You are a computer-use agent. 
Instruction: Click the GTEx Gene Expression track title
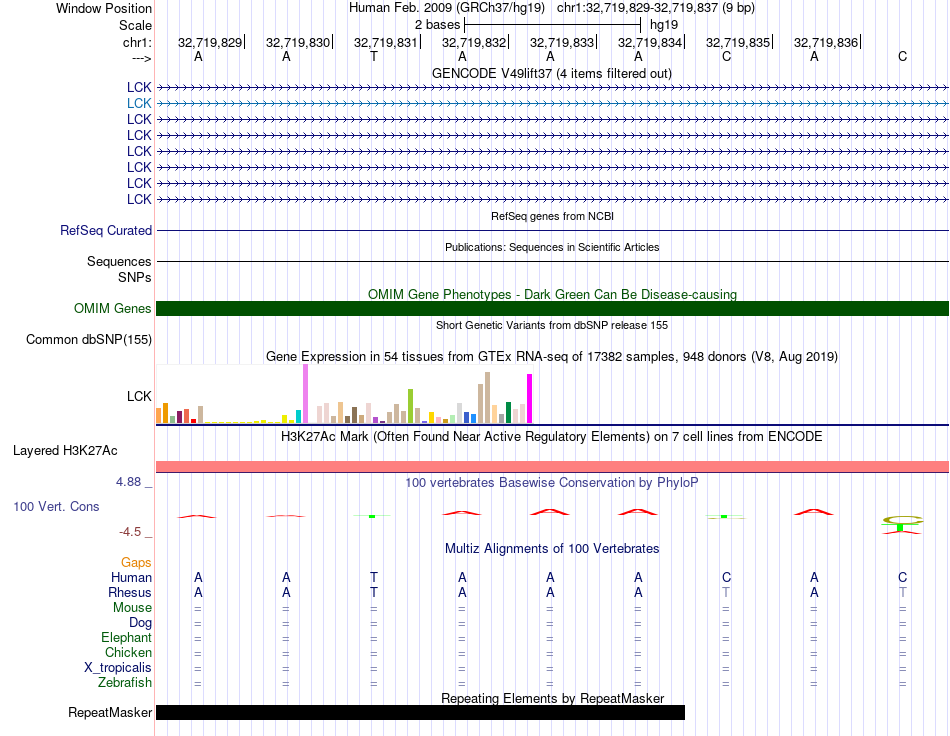click(x=551, y=357)
